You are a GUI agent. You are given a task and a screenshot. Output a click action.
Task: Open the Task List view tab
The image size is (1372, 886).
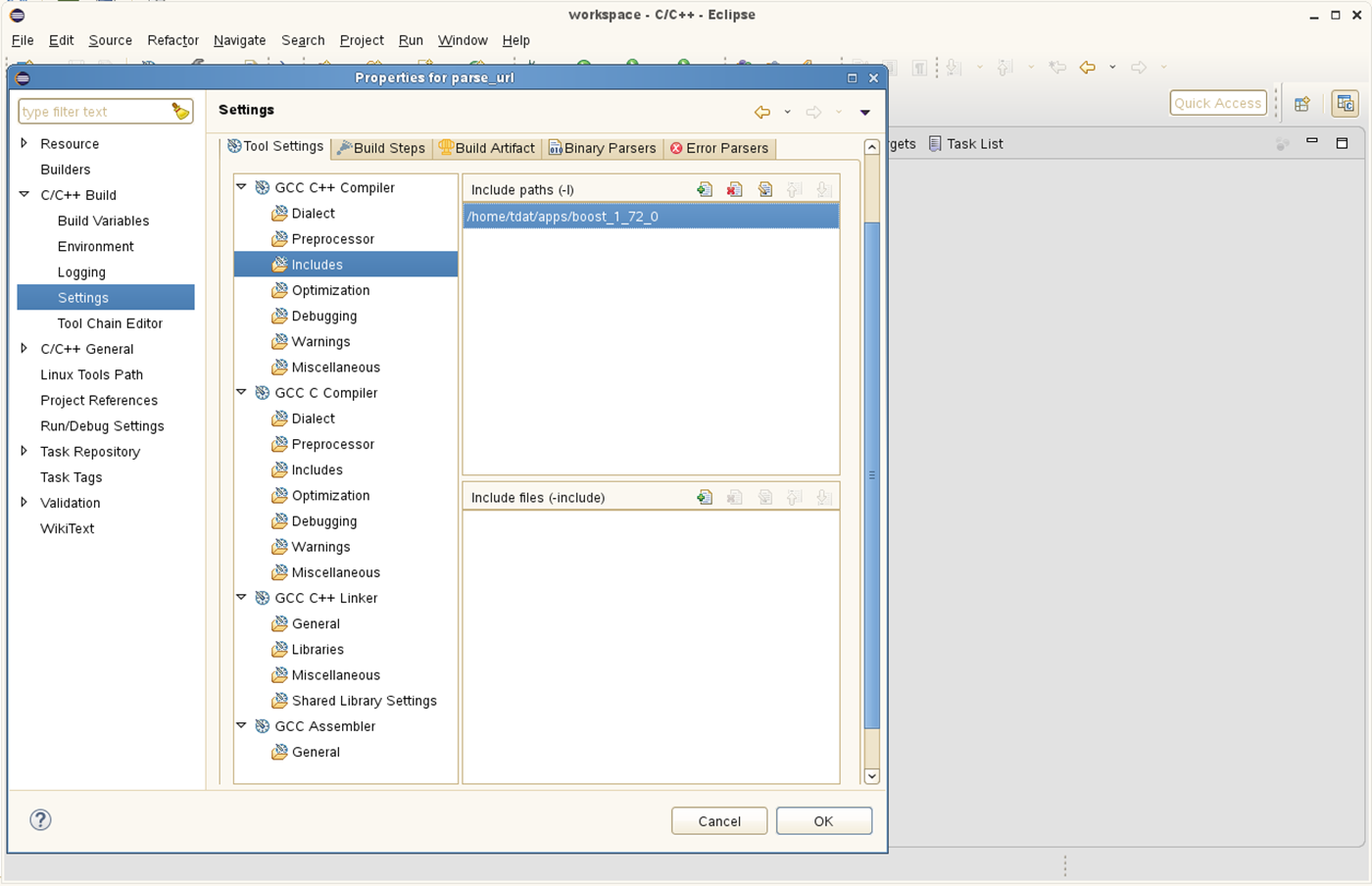965,144
